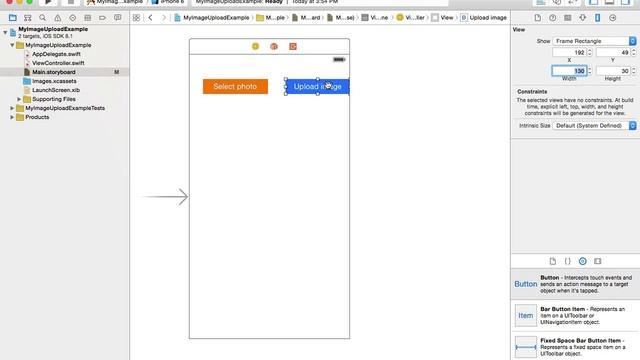Open the Intrinsic Size dropdown

pos(594,125)
